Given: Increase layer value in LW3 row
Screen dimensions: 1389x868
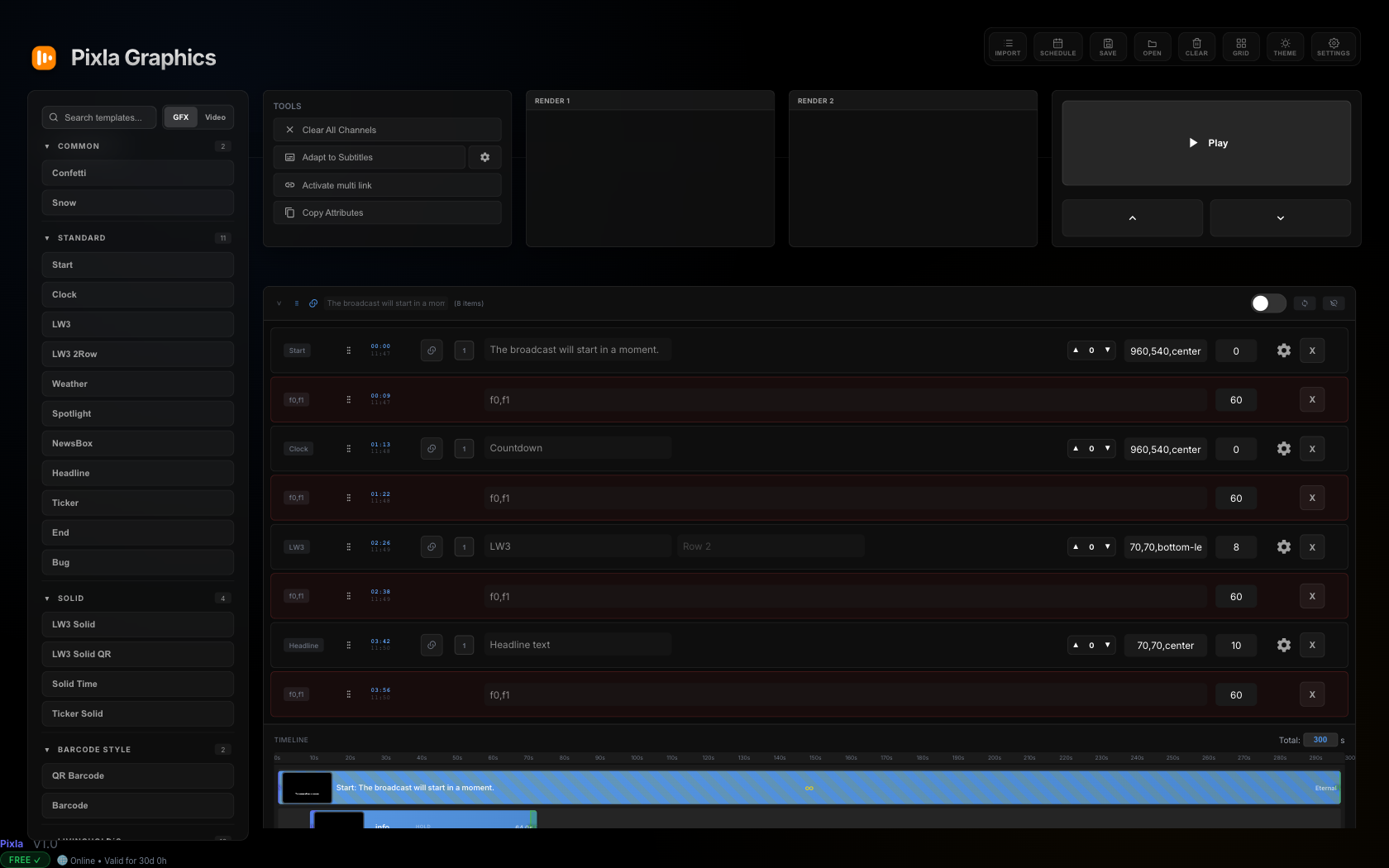Looking at the screenshot, I should 1076,546.
